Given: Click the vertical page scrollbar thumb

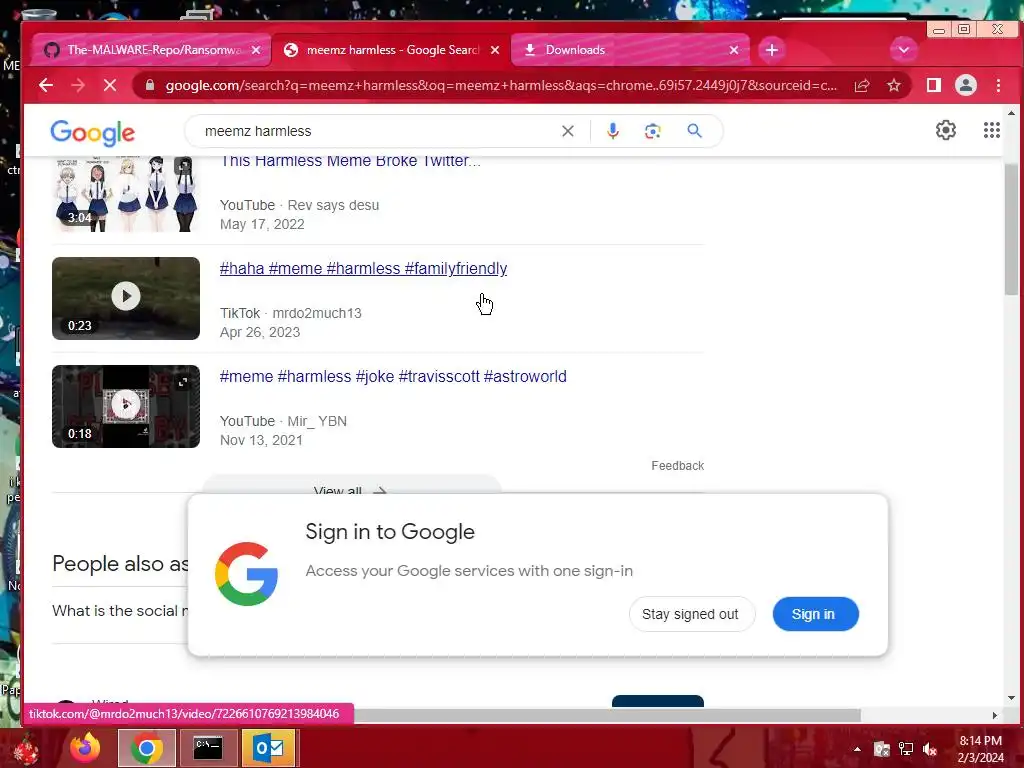Looking at the screenshot, I should pyautogui.click(x=1011, y=229).
